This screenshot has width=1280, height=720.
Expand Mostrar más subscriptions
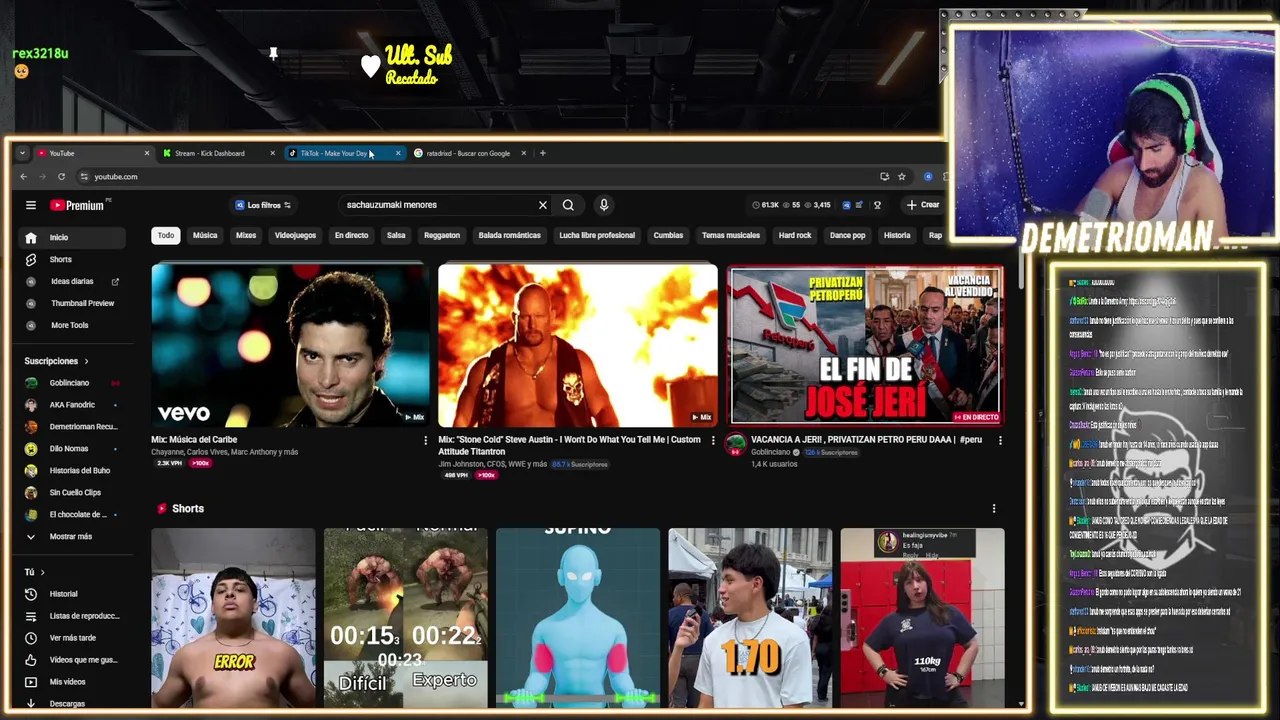point(72,536)
